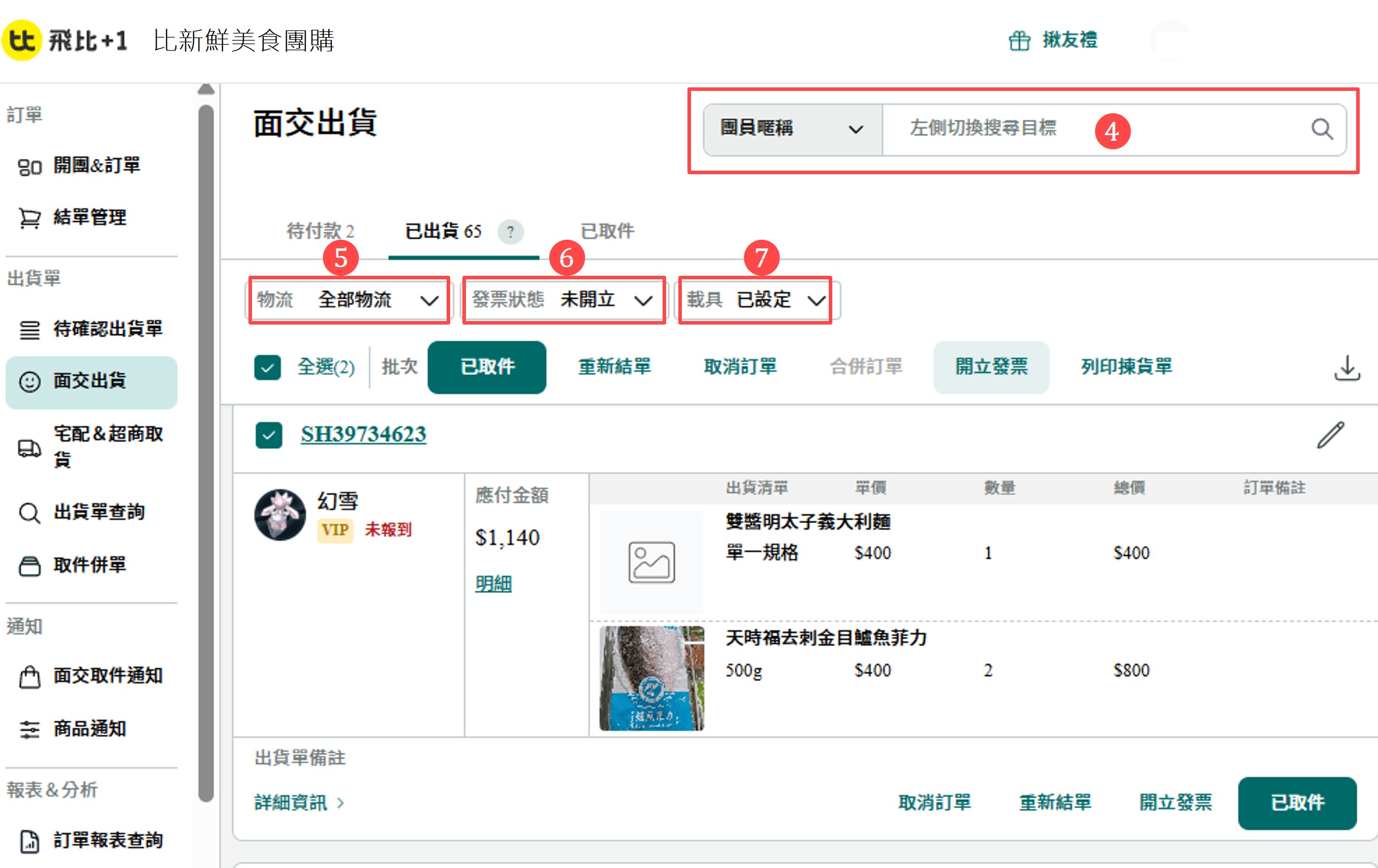
Task: Open the 揪友禮 gift icon
Action: pos(1019,41)
